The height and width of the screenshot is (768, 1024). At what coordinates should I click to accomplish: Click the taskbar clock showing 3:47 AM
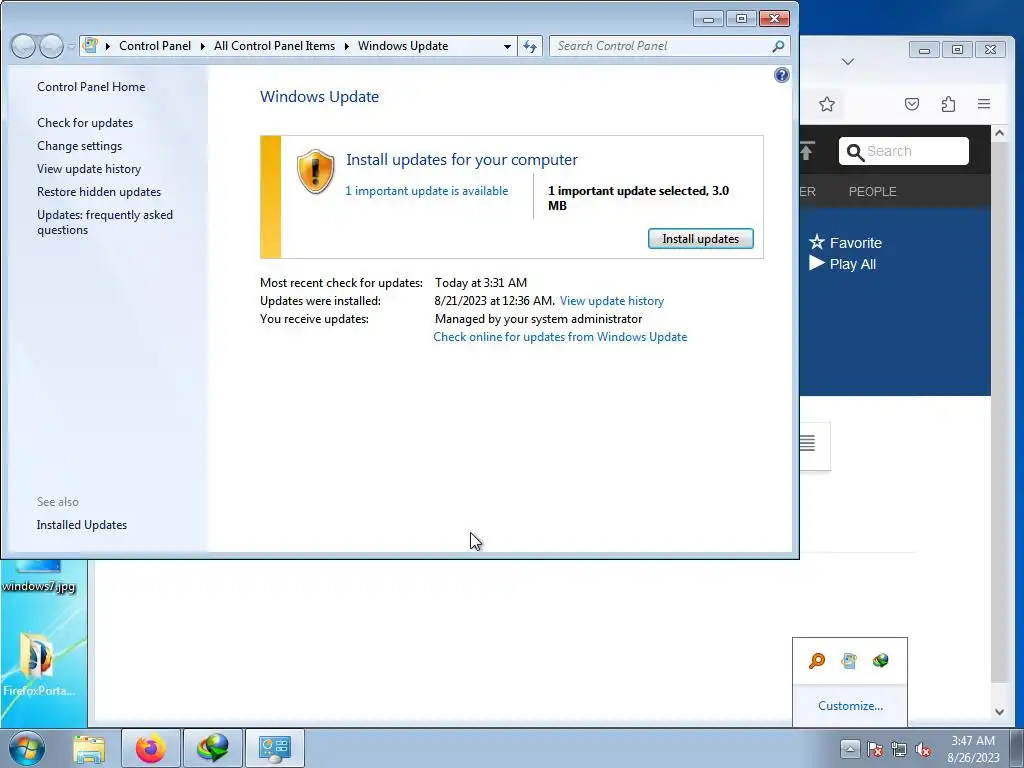973,749
